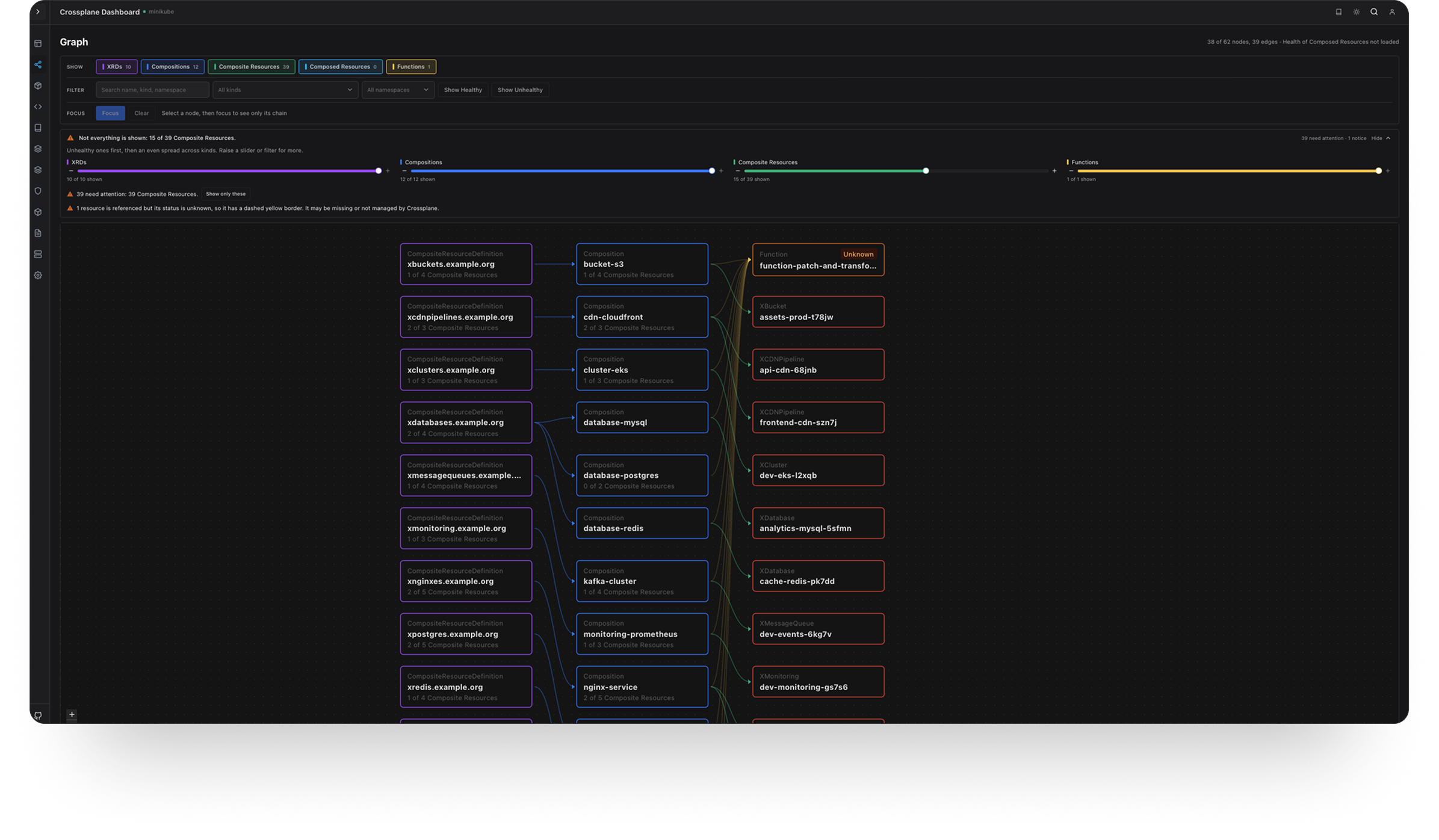The width and height of the screenshot is (1439, 840).
Task: Click the blue Focus button
Action: point(110,113)
